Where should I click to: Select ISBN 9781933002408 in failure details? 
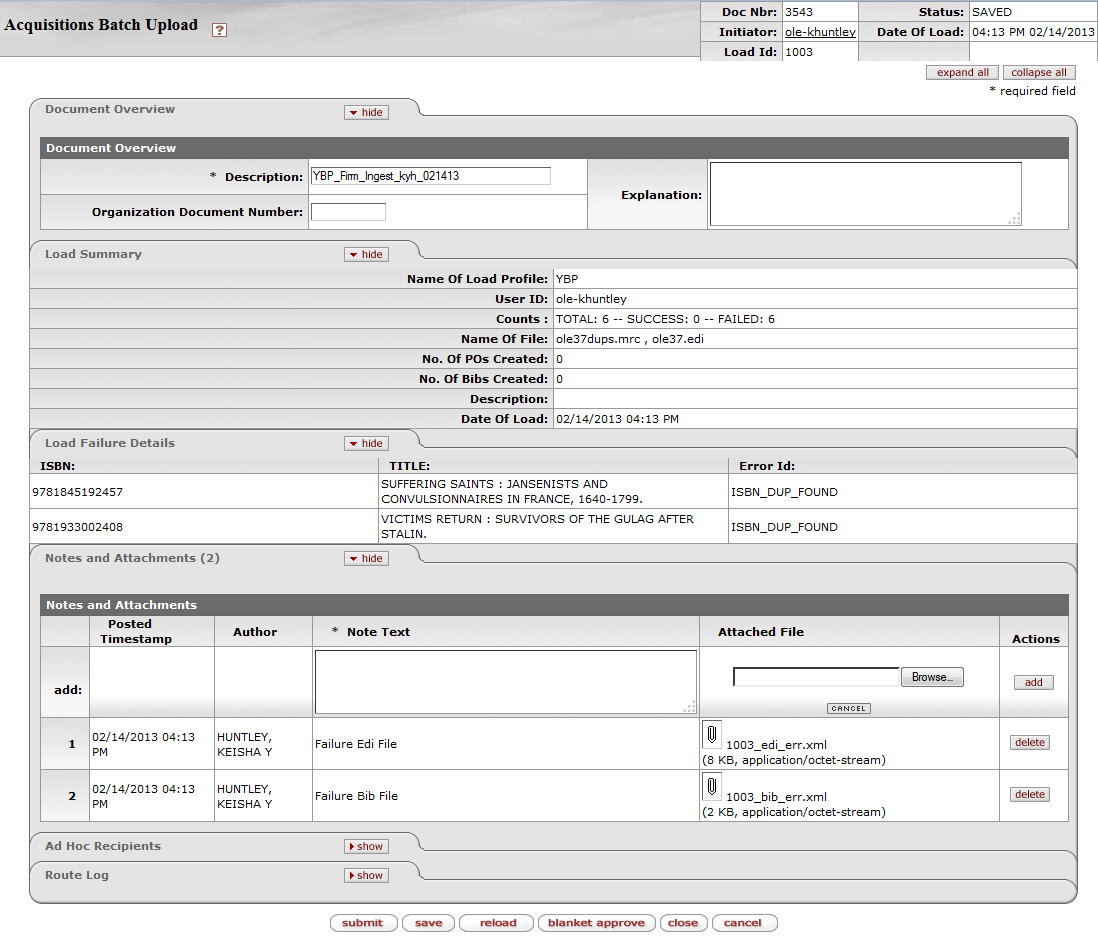pyautogui.click(x=78, y=527)
